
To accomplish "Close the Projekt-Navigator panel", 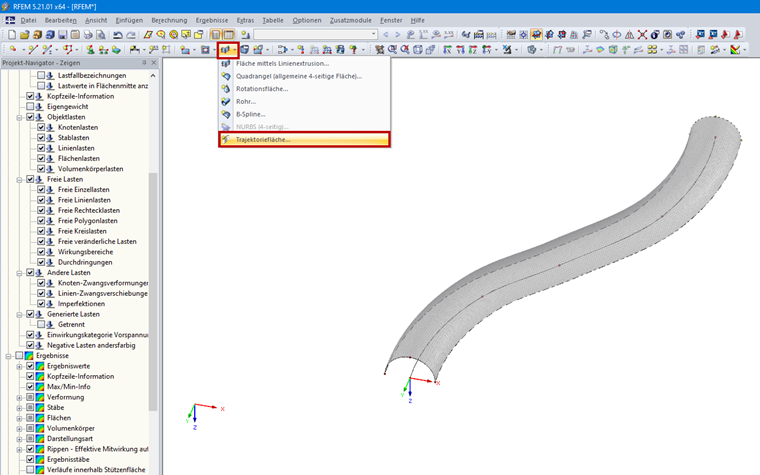I will coord(154,63).
